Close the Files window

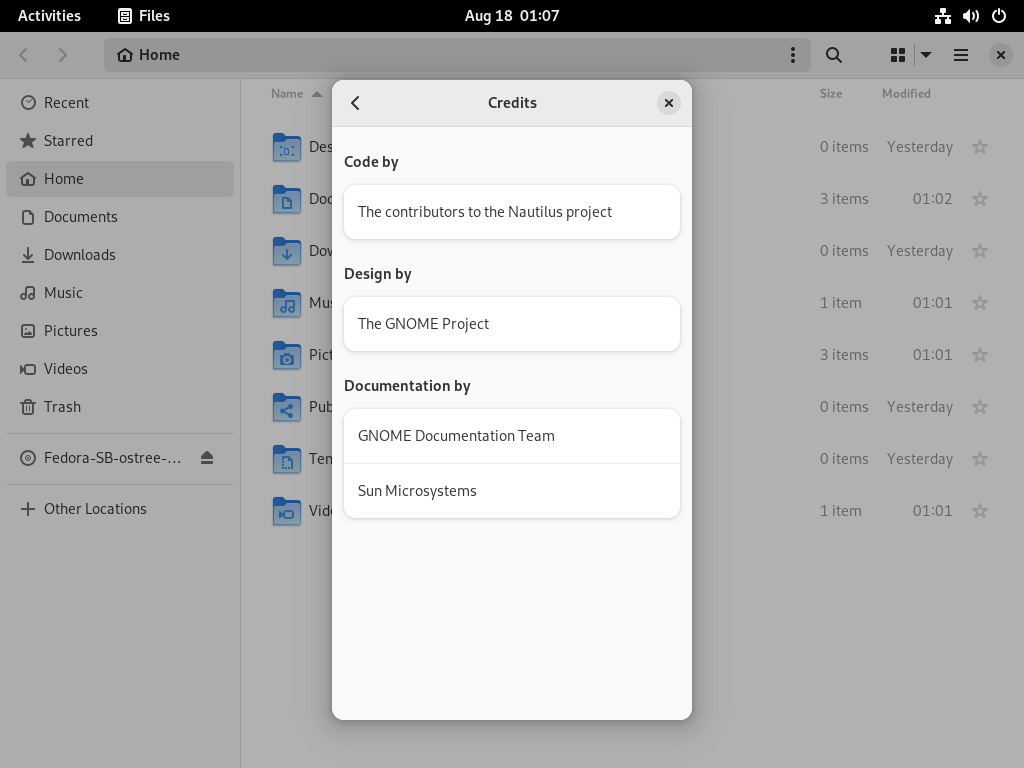(1000, 55)
